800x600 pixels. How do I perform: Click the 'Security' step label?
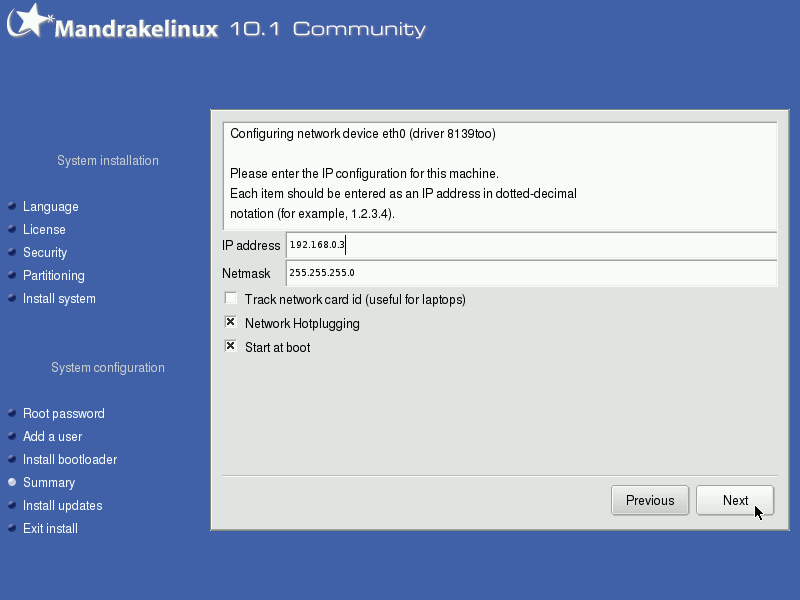coord(45,253)
